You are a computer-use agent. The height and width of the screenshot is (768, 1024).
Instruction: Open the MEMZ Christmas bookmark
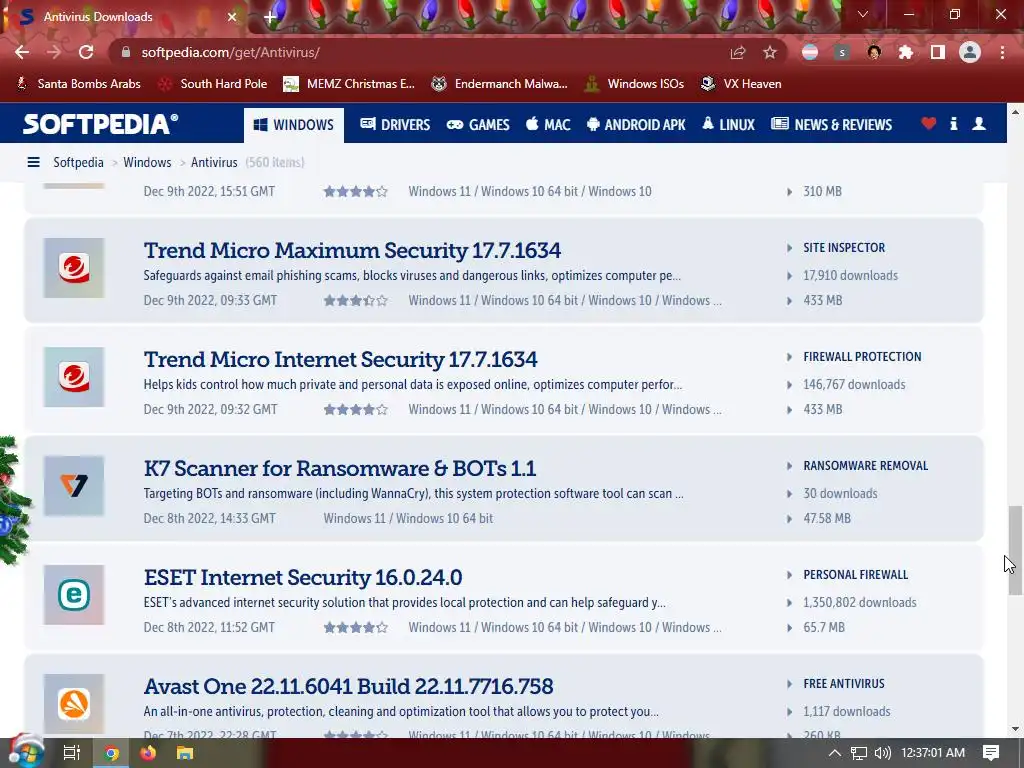pyautogui.click(x=349, y=84)
